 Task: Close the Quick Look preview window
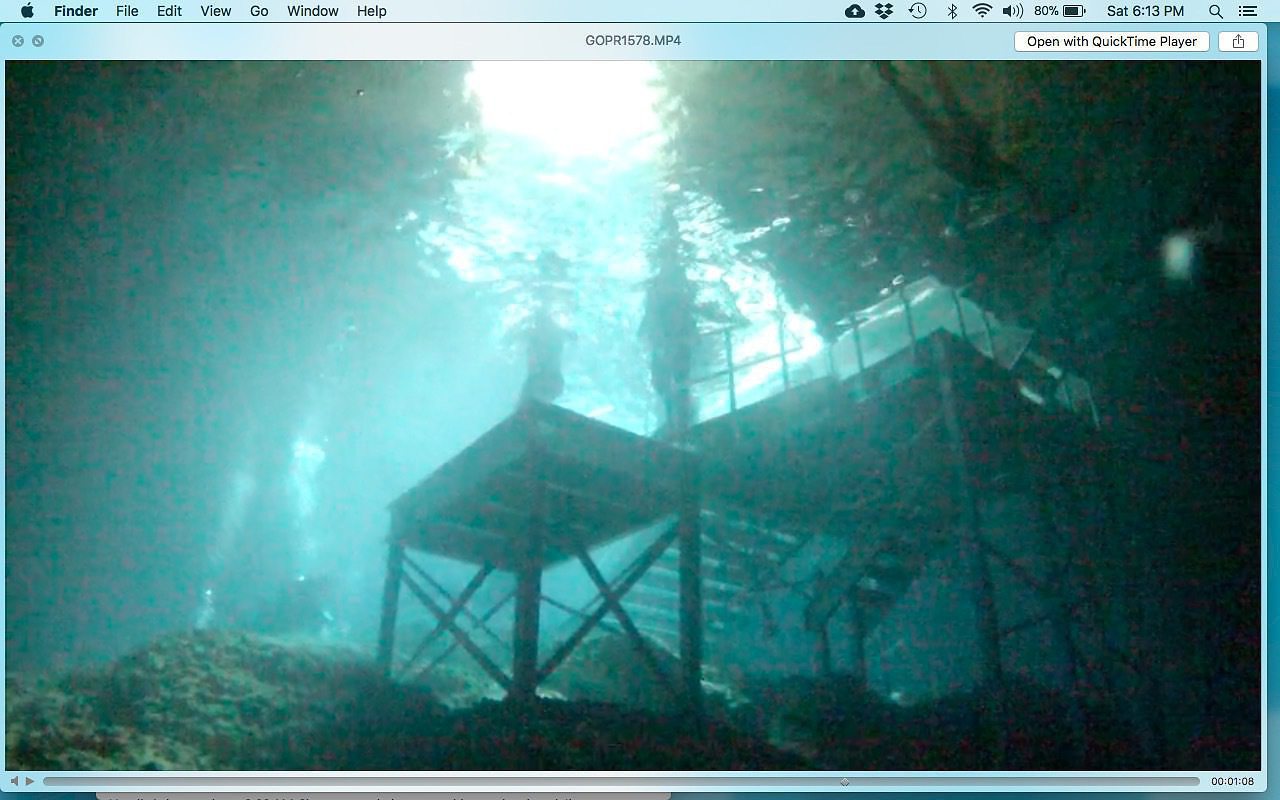click(x=18, y=41)
